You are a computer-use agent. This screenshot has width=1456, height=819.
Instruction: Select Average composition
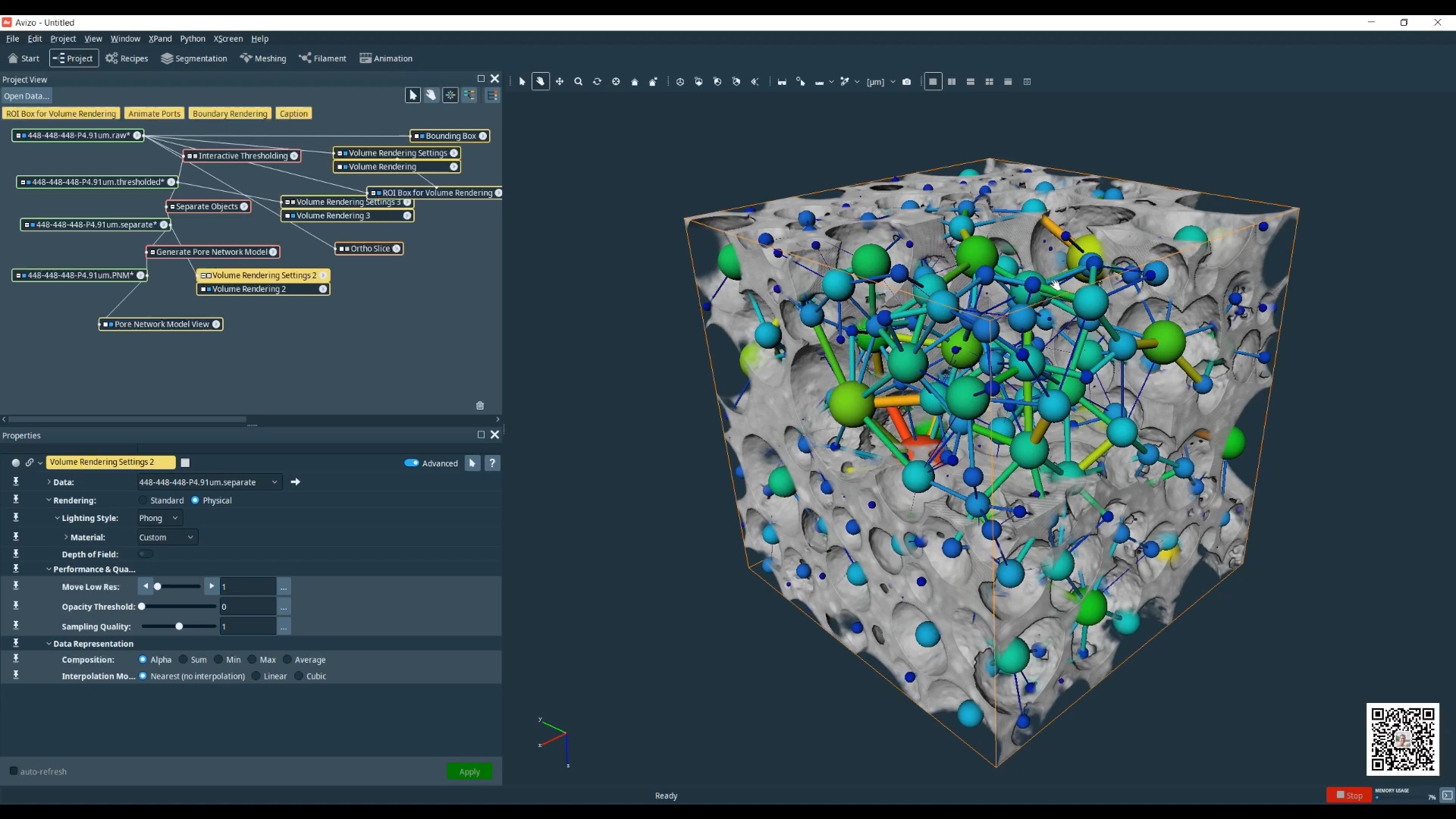pos(287,660)
